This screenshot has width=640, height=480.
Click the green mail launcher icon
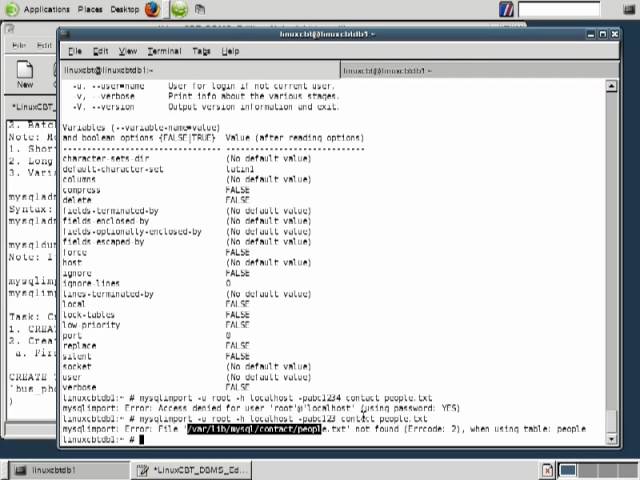179,9
